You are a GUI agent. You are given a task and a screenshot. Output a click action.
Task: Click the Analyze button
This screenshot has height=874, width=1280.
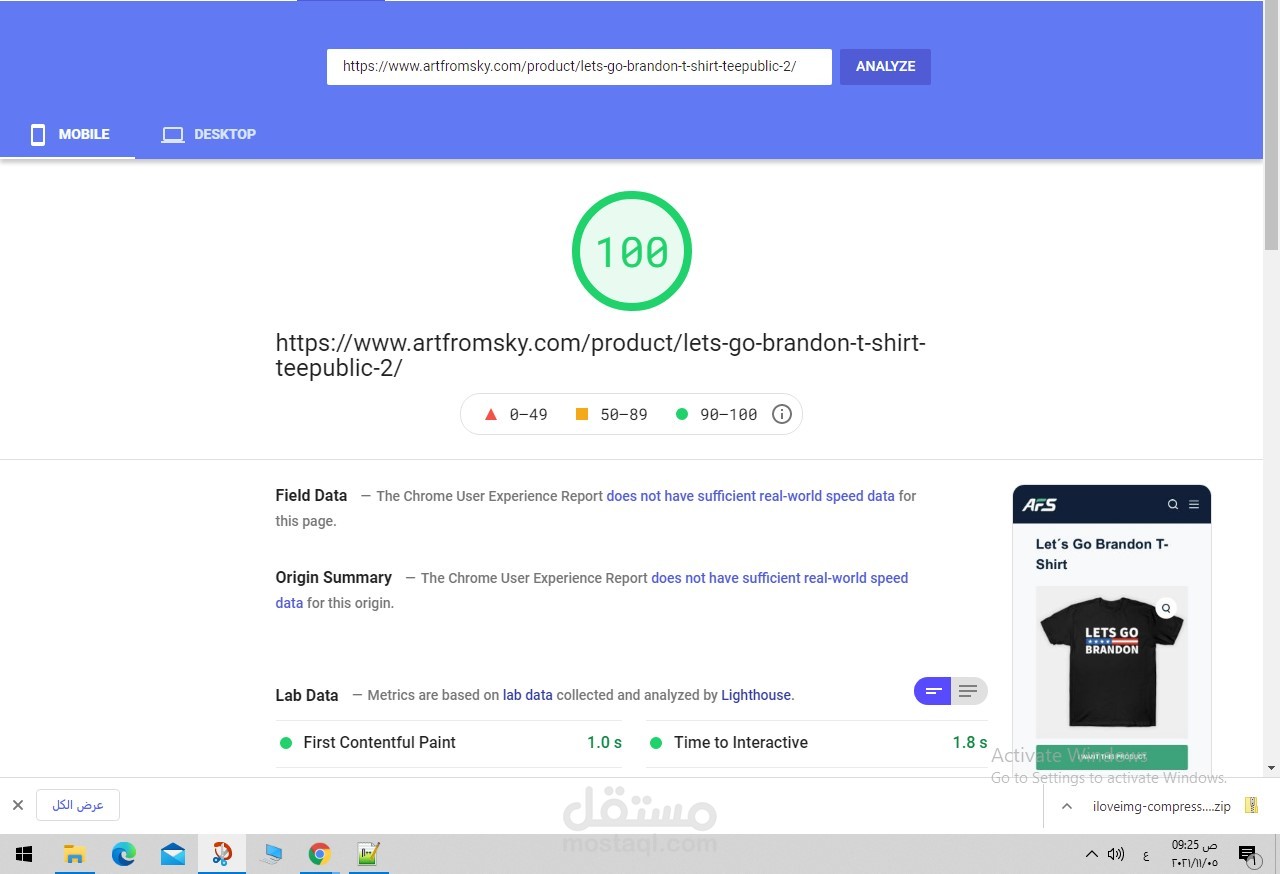(x=884, y=66)
